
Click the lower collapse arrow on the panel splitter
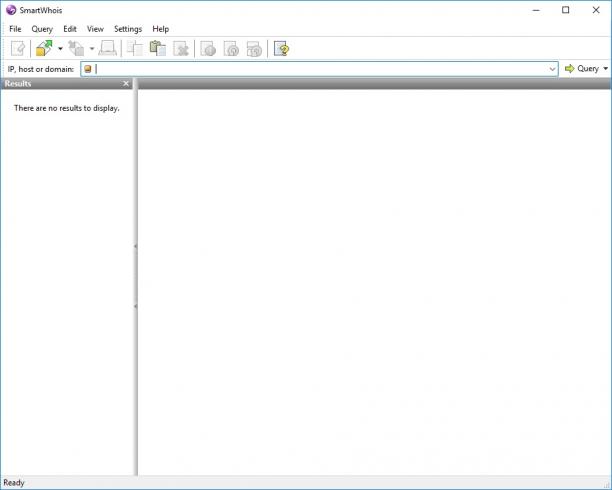tap(135, 306)
